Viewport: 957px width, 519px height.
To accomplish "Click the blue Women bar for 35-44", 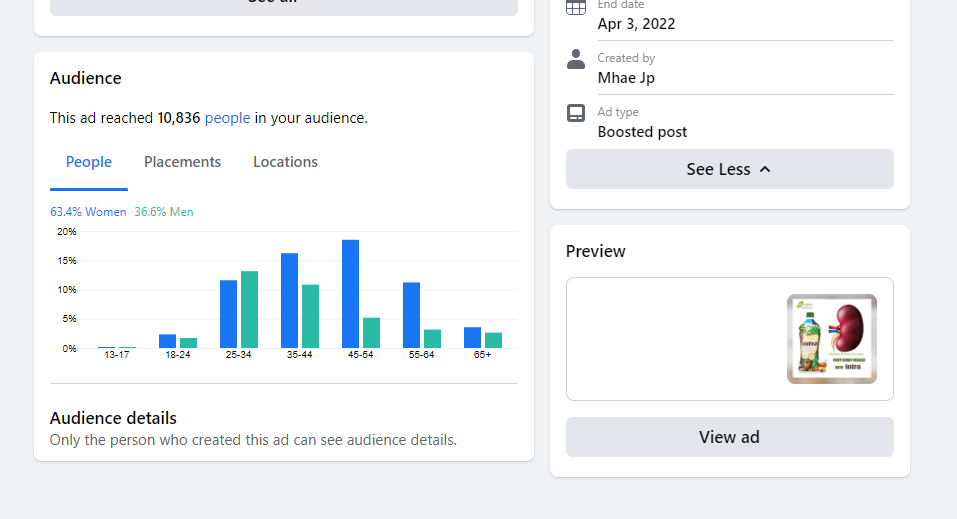I will pos(289,300).
